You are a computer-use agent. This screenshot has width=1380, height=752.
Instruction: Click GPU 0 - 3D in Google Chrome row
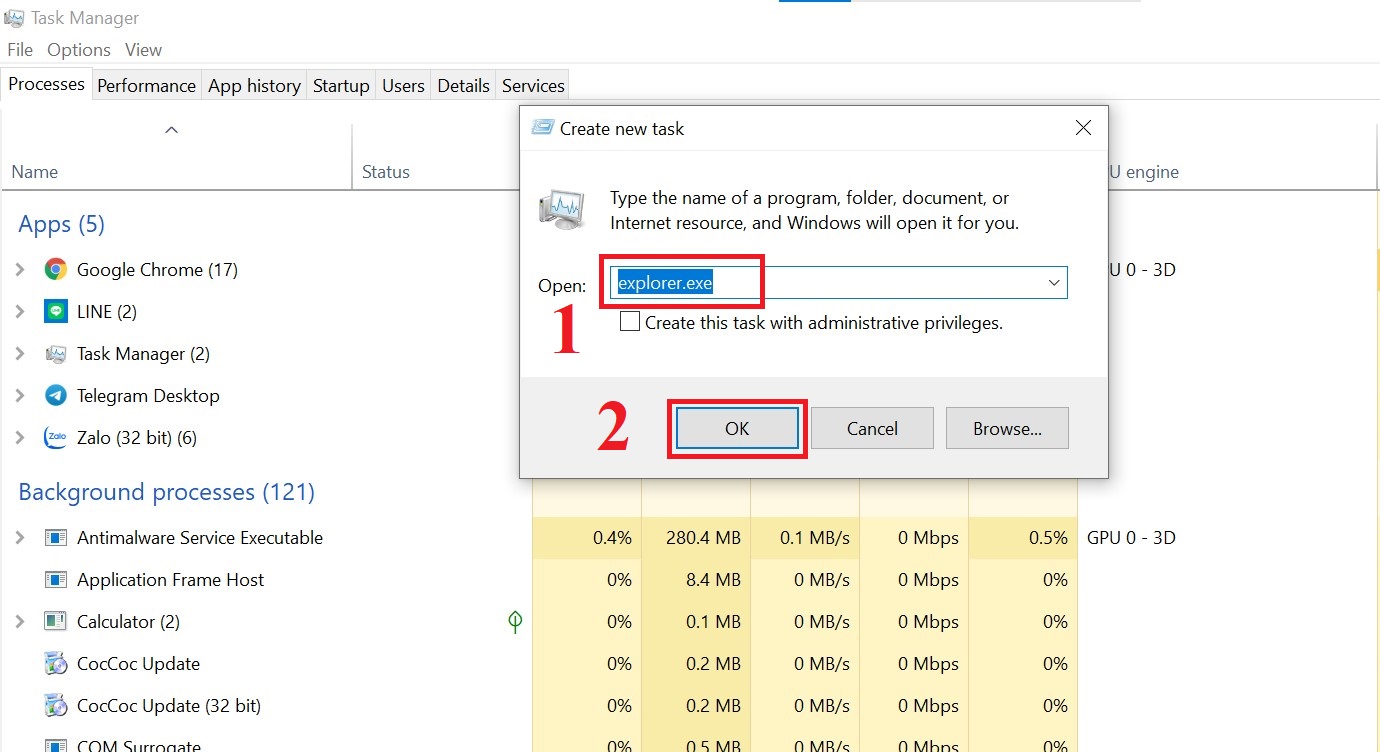tap(1141, 269)
